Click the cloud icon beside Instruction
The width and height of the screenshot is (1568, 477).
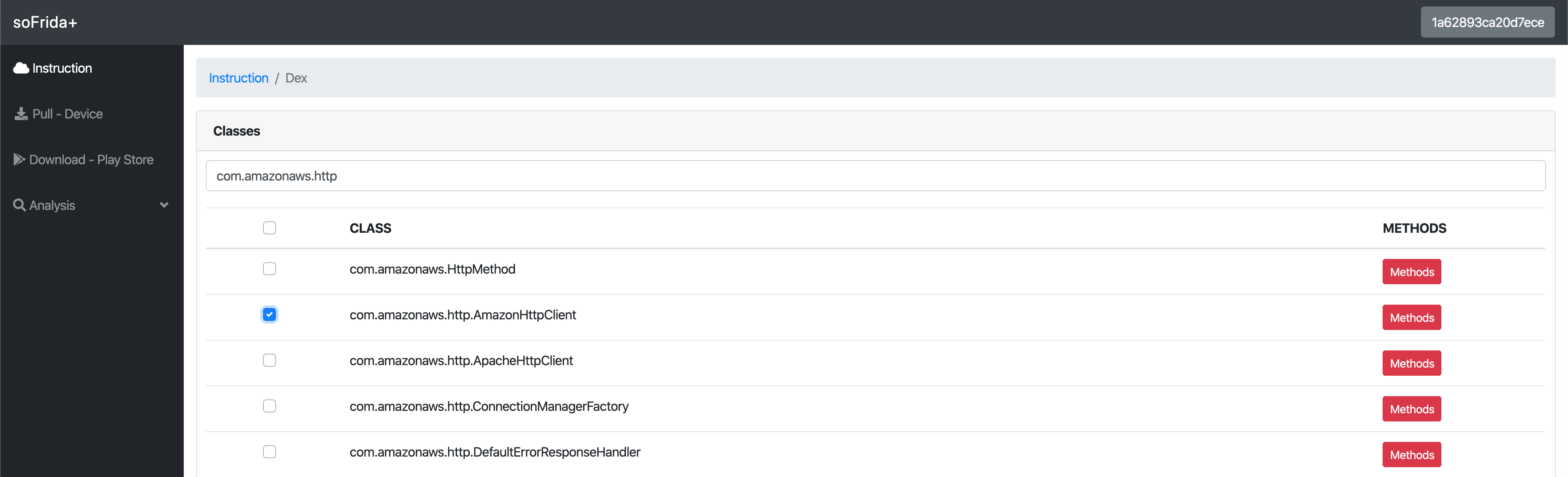[x=21, y=68]
